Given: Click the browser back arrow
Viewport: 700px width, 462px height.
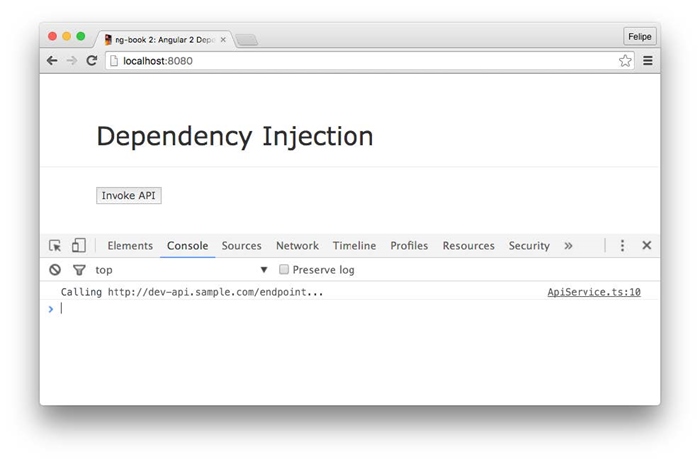Looking at the screenshot, I should pyautogui.click(x=52, y=61).
